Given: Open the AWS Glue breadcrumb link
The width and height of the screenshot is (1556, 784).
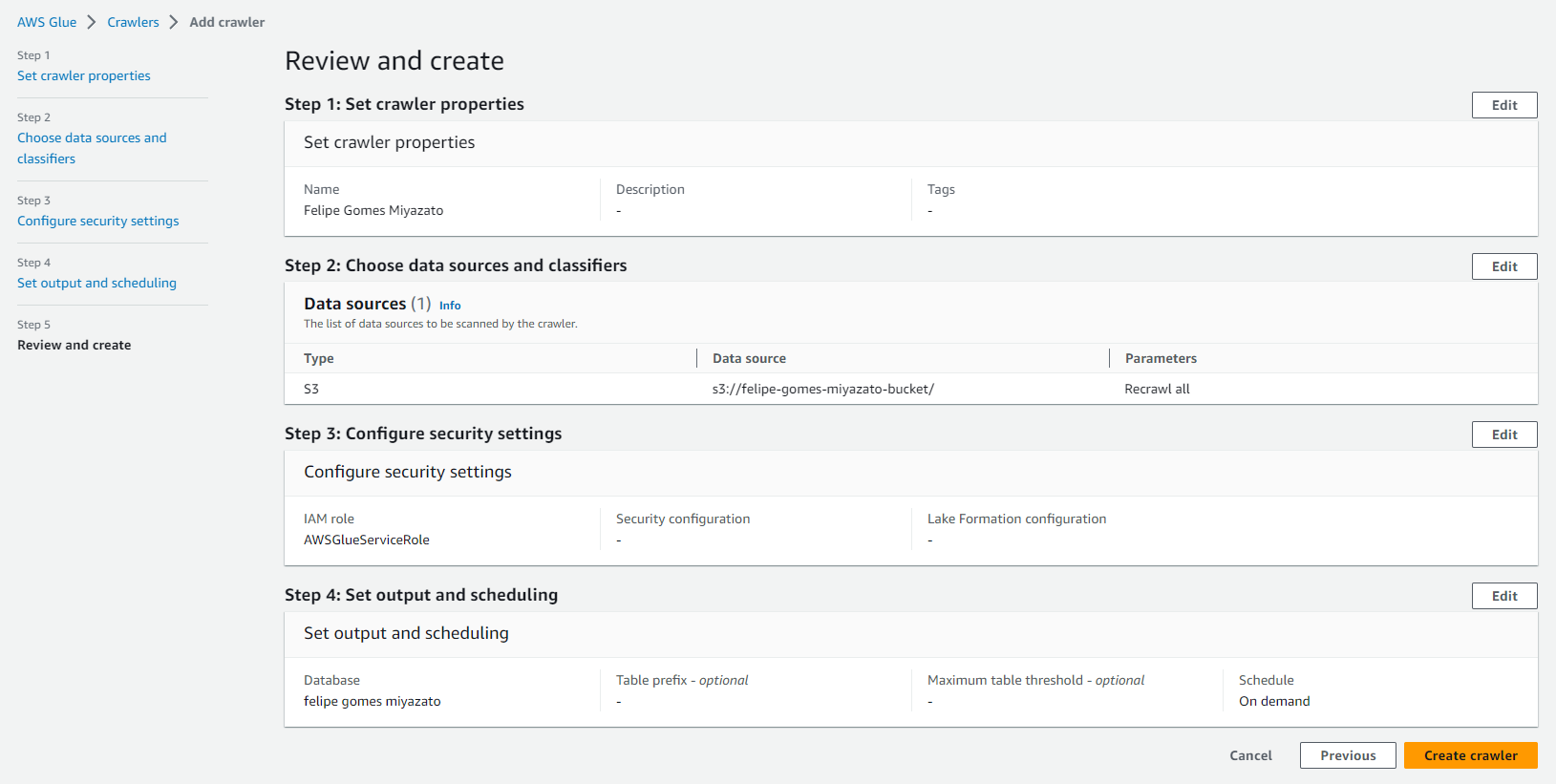Looking at the screenshot, I should (47, 22).
